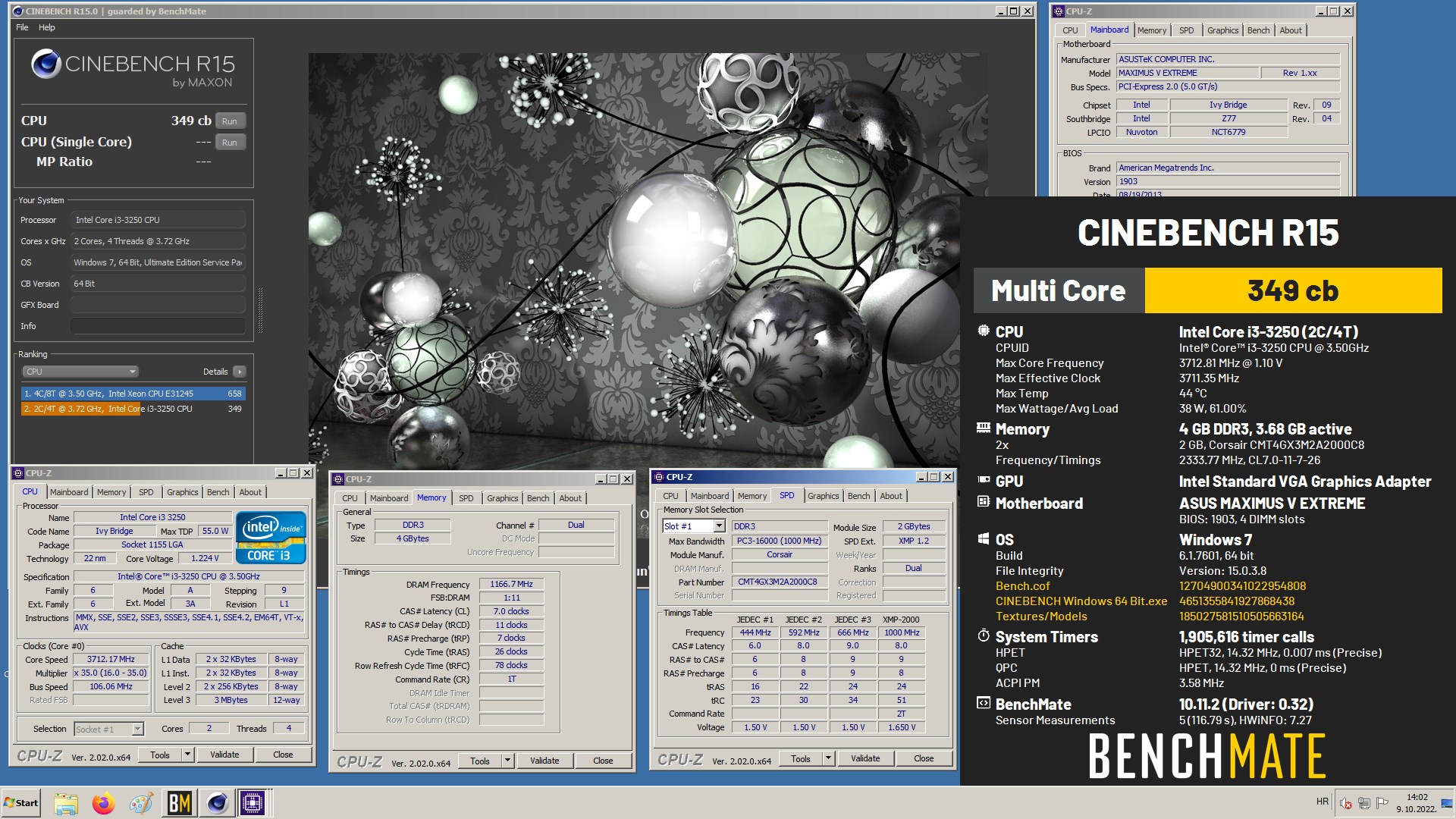
Task: Click the Cinebench R15 logo icon
Action: pyautogui.click(x=45, y=64)
